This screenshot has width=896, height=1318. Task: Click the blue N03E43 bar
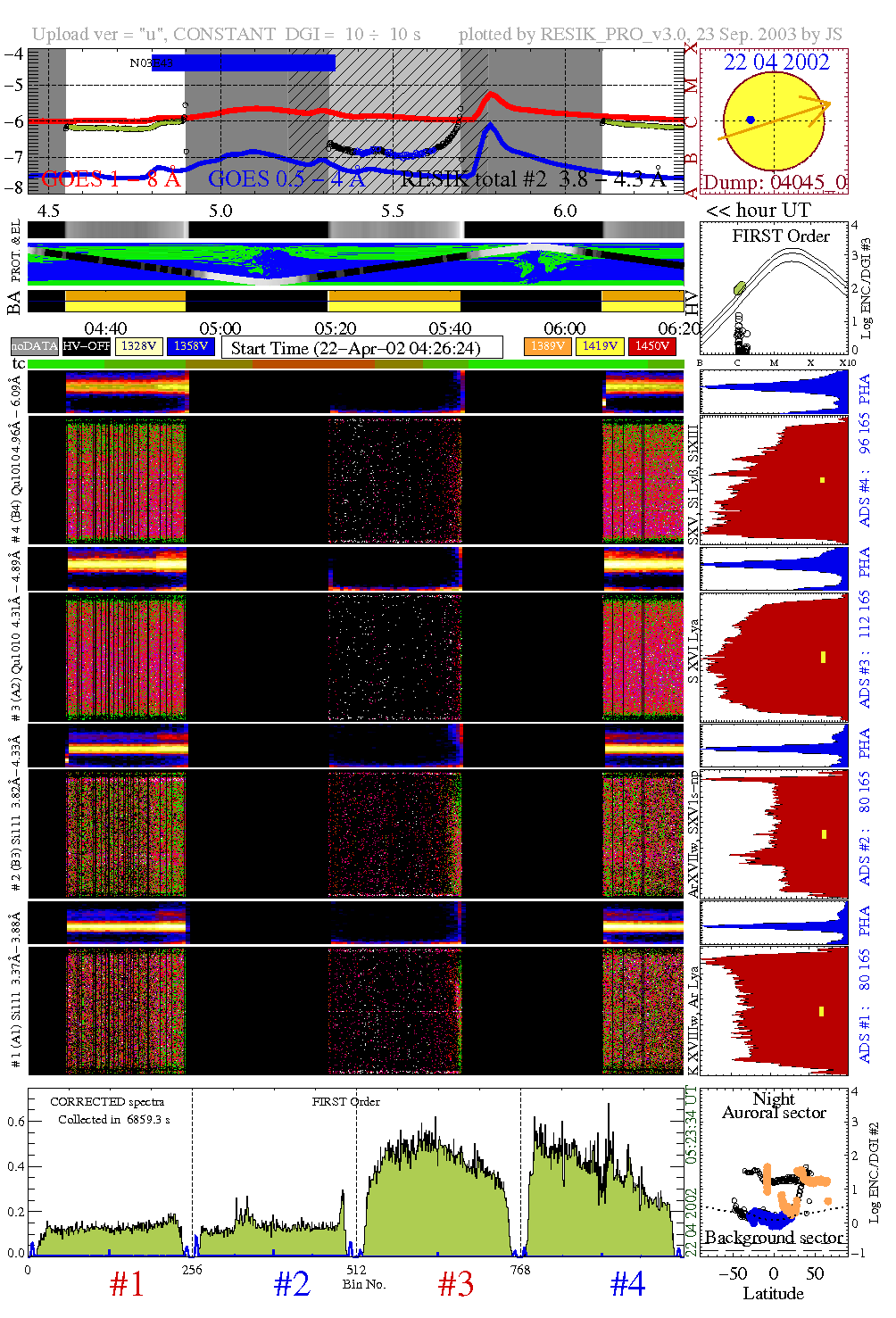click(x=243, y=62)
